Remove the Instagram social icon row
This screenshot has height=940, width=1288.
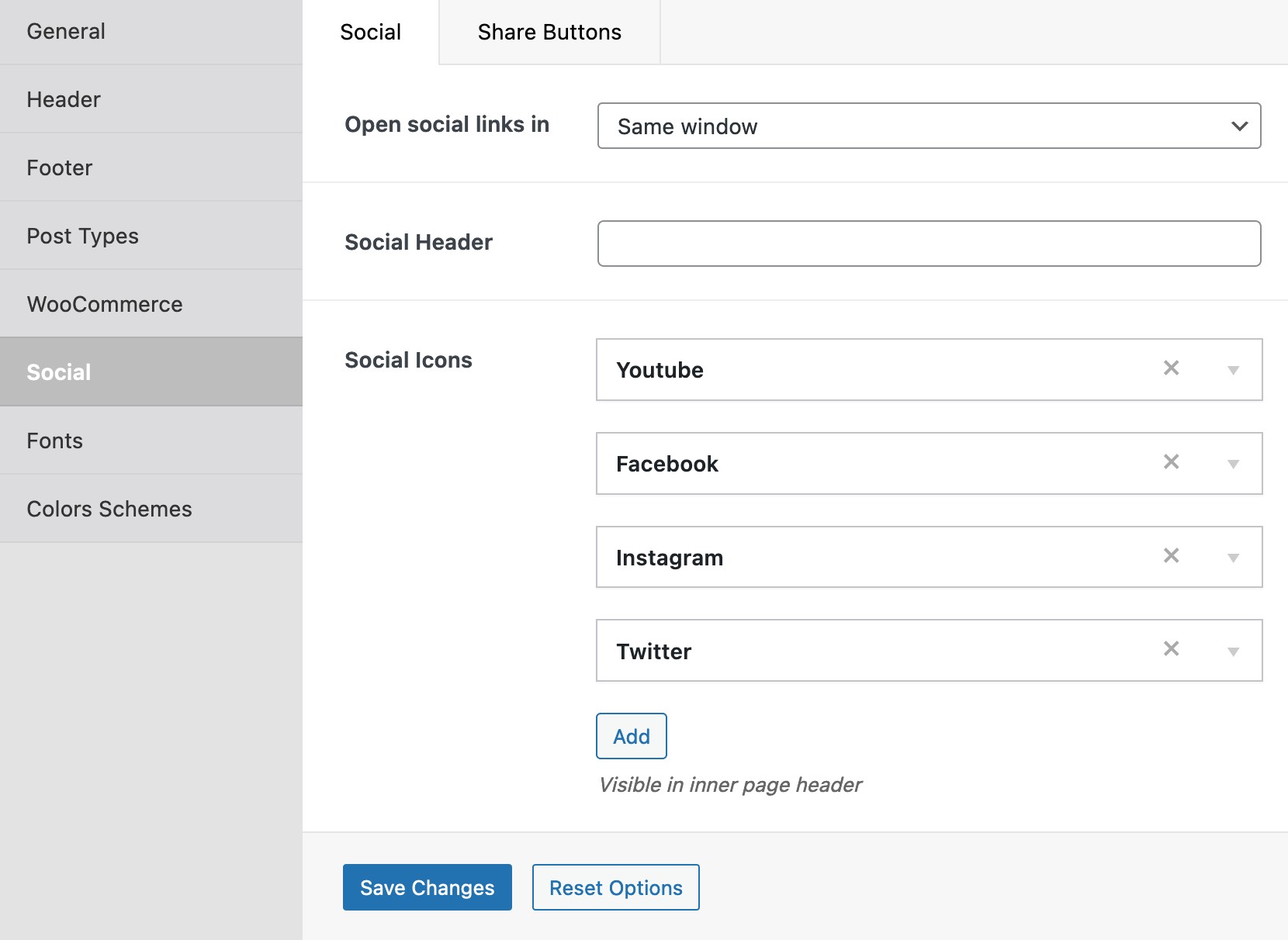(1171, 556)
